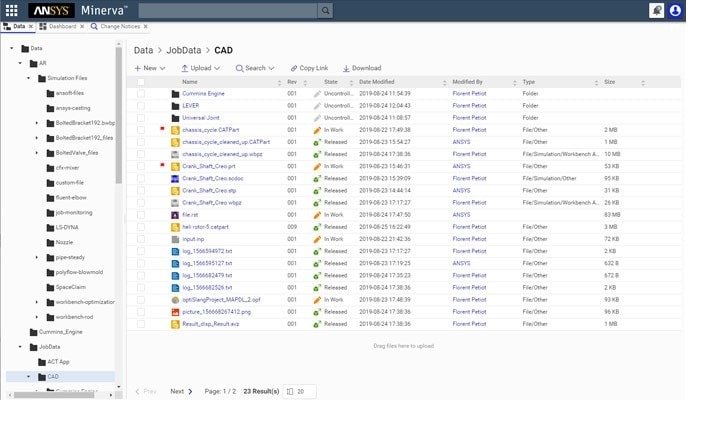Switch to the Change Notices tab
The width and height of the screenshot is (710, 436).
coord(120,27)
